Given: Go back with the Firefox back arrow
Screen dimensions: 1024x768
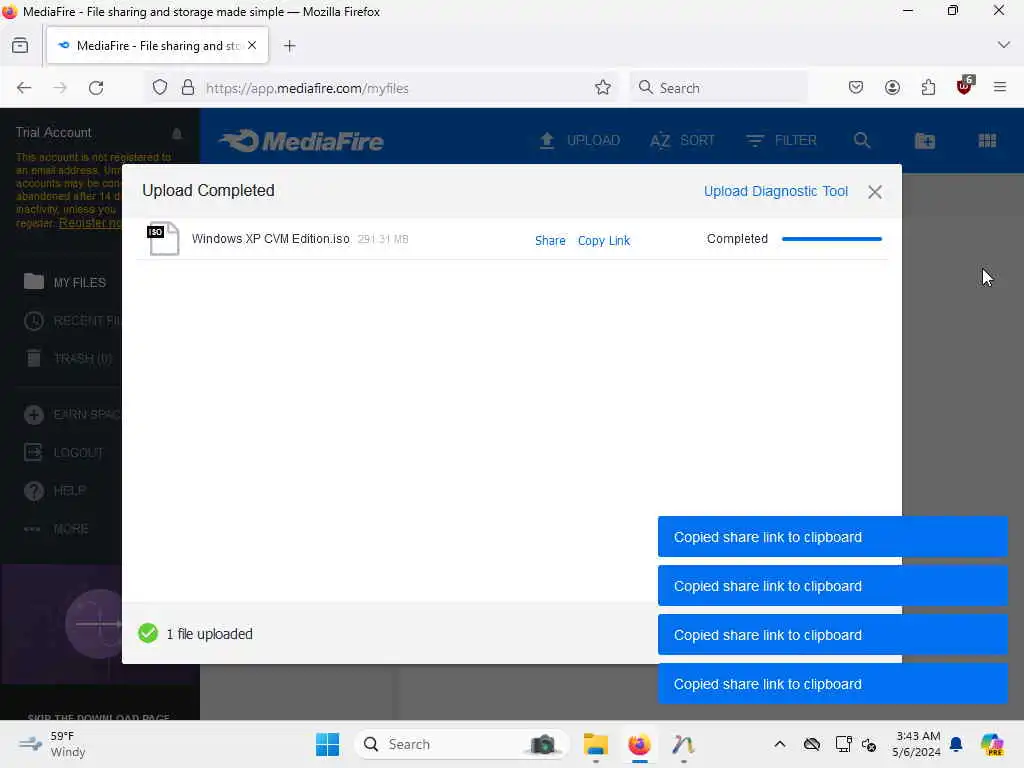Looking at the screenshot, I should [24, 88].
